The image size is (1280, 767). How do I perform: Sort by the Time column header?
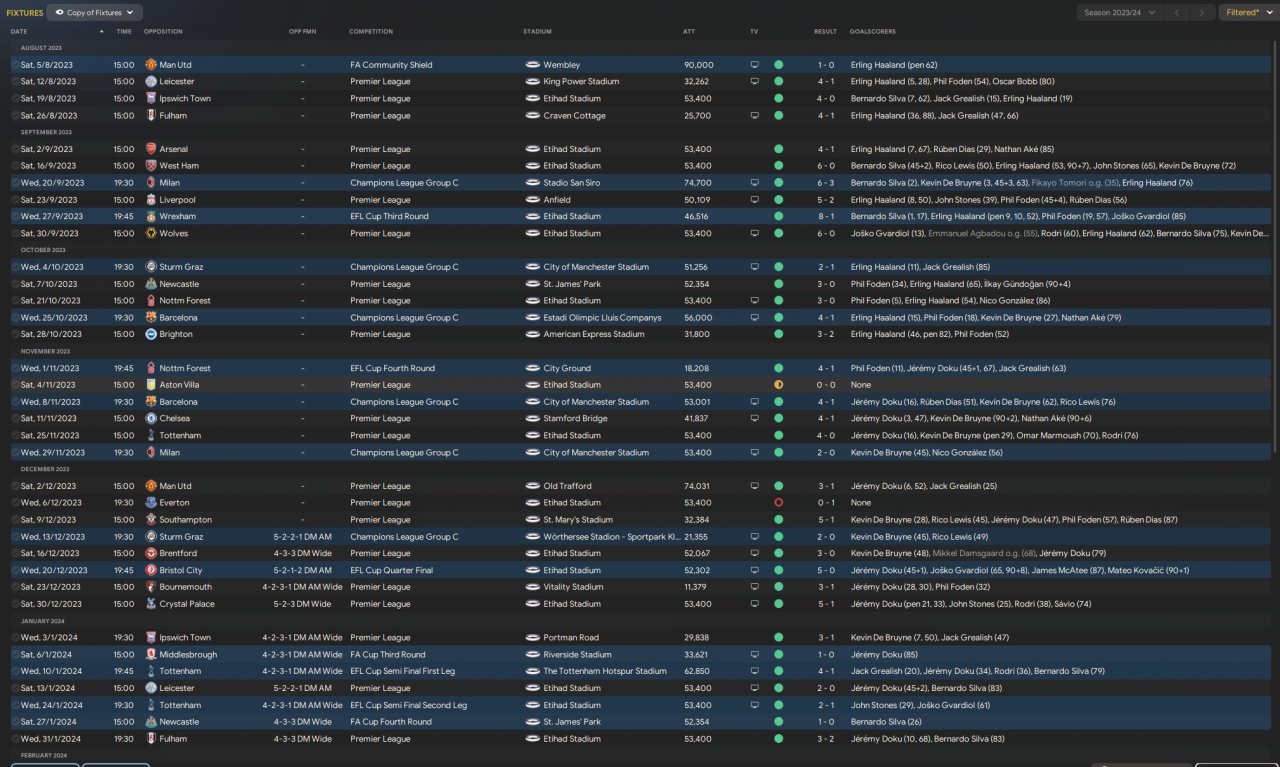[123, 31]
